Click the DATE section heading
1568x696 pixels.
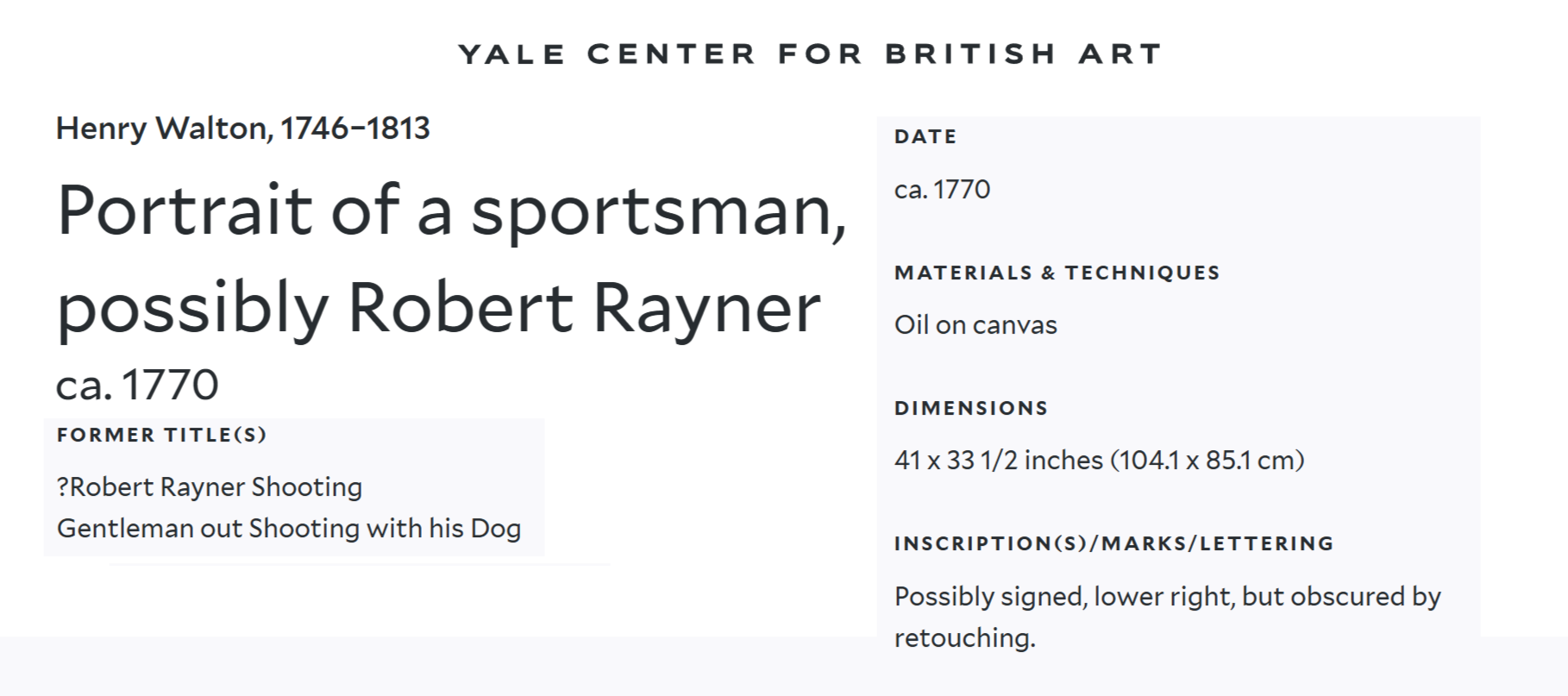(x=925, y=136)
